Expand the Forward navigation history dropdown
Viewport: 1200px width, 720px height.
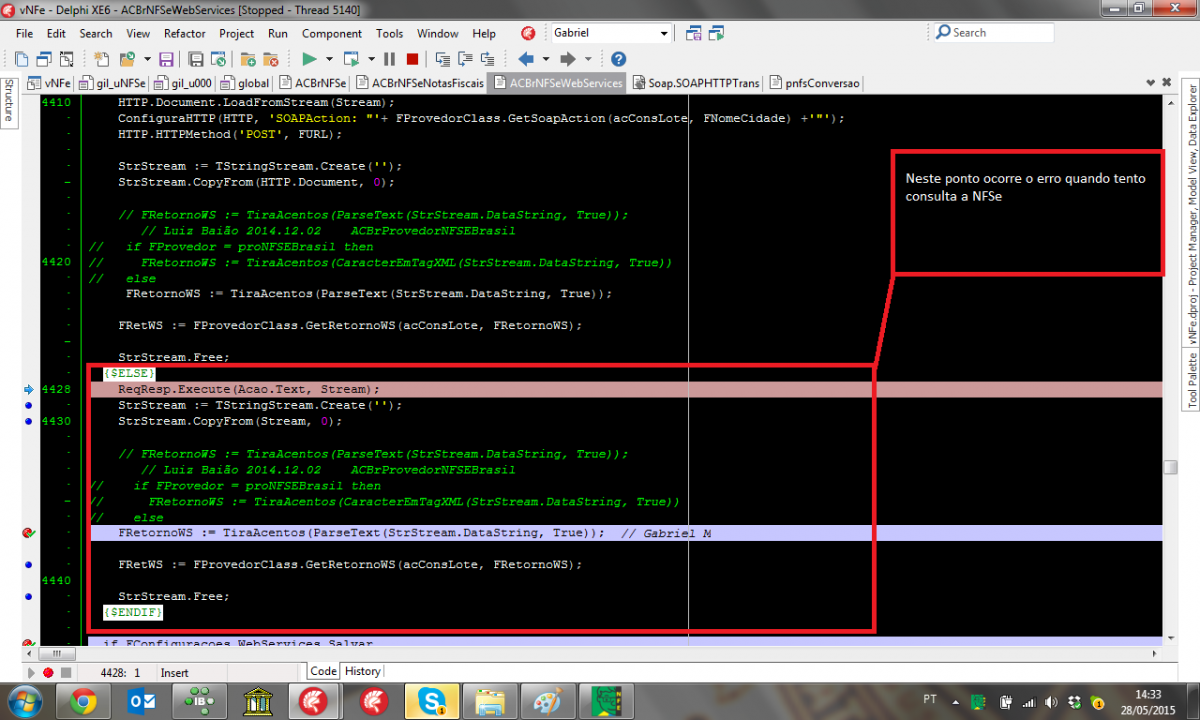point(588,59)
